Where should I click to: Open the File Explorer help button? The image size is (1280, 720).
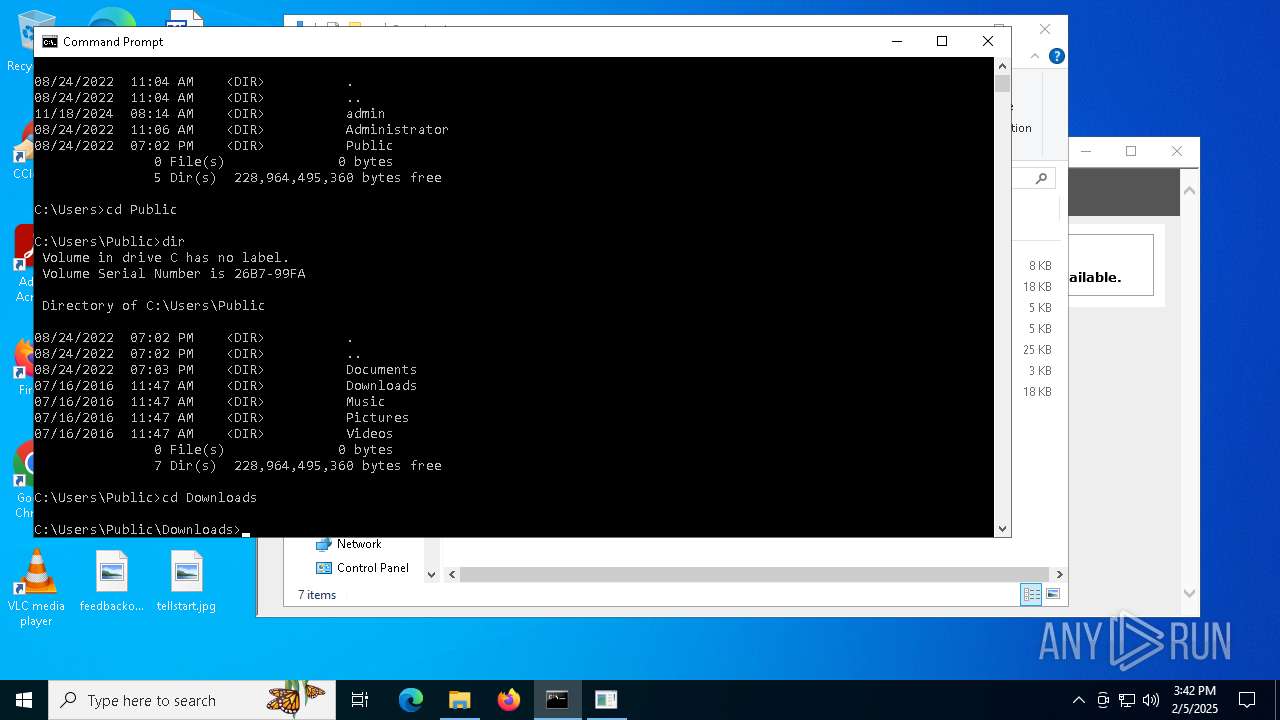(x=1057, y=56)
